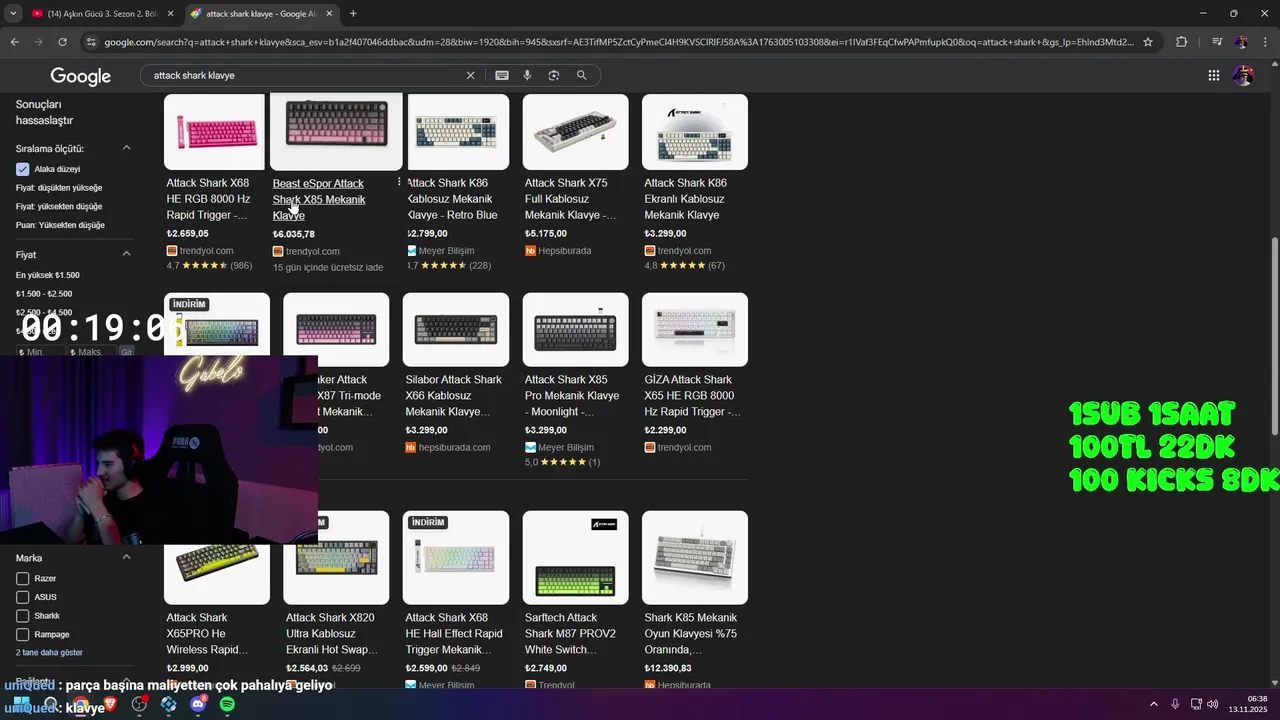Collapse the Sıralama ölçütü section
1280x720 pixels.
[126, 148]
